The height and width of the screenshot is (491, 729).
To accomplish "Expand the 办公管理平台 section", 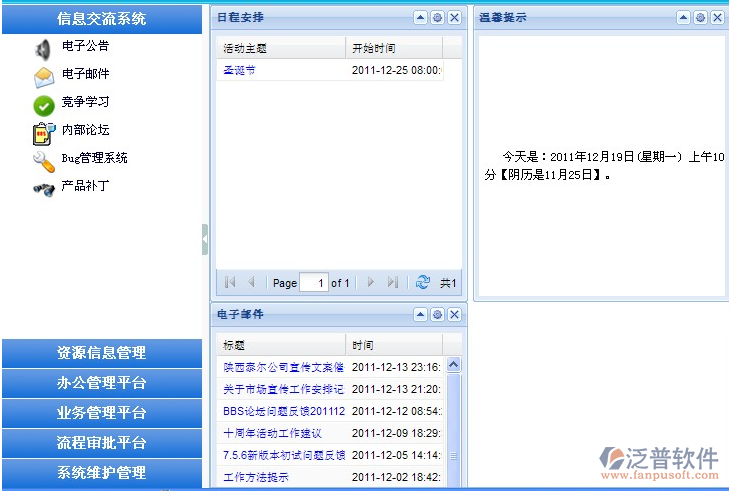I will click(x=102, y=383).
